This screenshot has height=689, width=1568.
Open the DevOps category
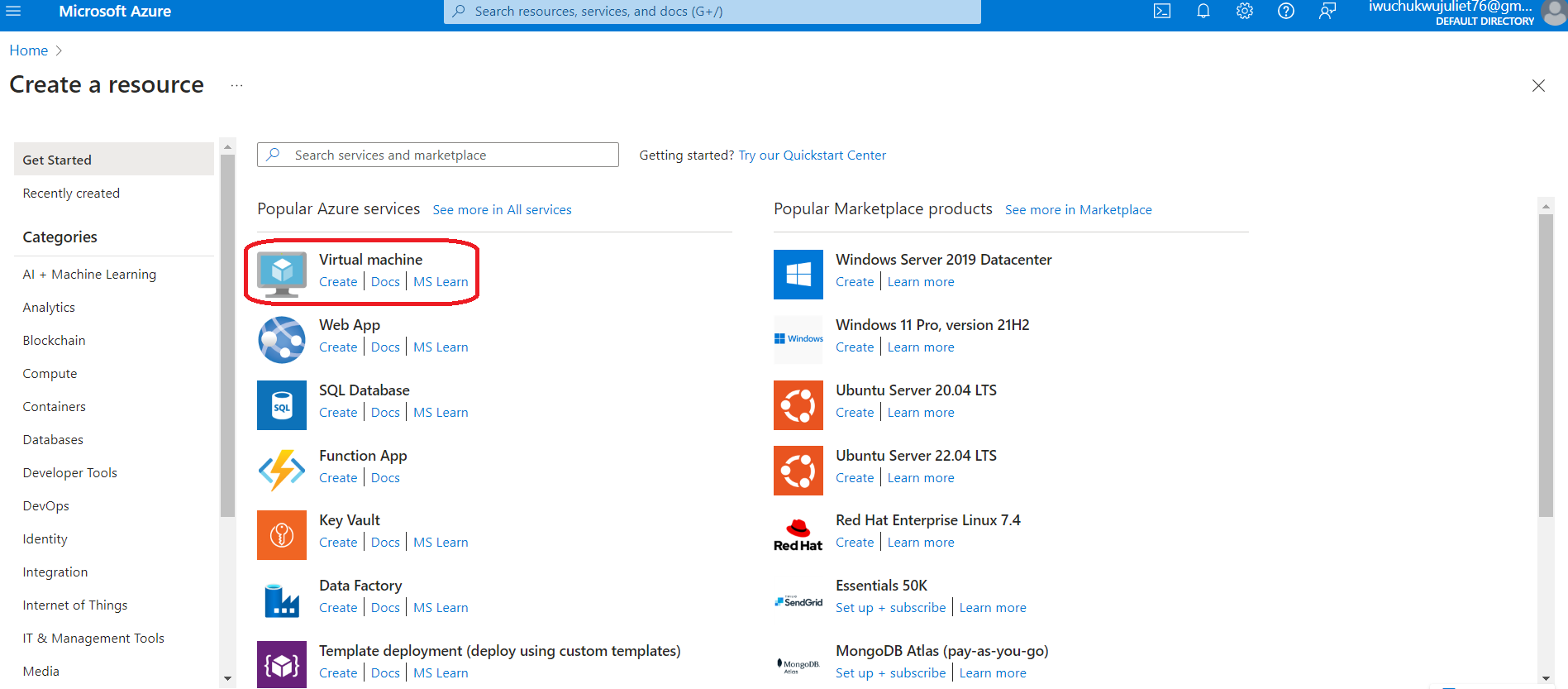tap(45, 506)
